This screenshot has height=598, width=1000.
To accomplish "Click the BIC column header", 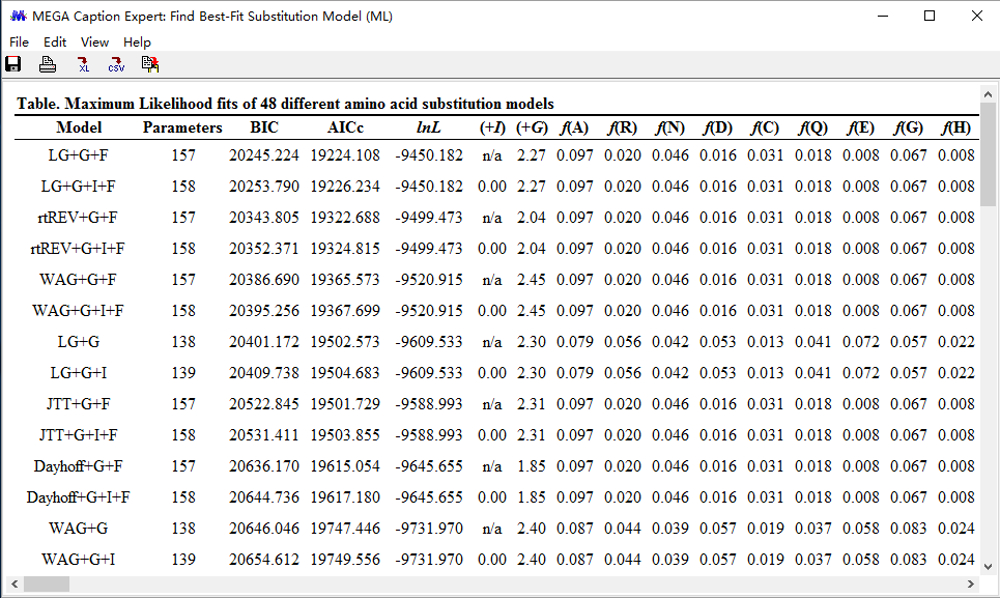I will (x=264, y=128).
